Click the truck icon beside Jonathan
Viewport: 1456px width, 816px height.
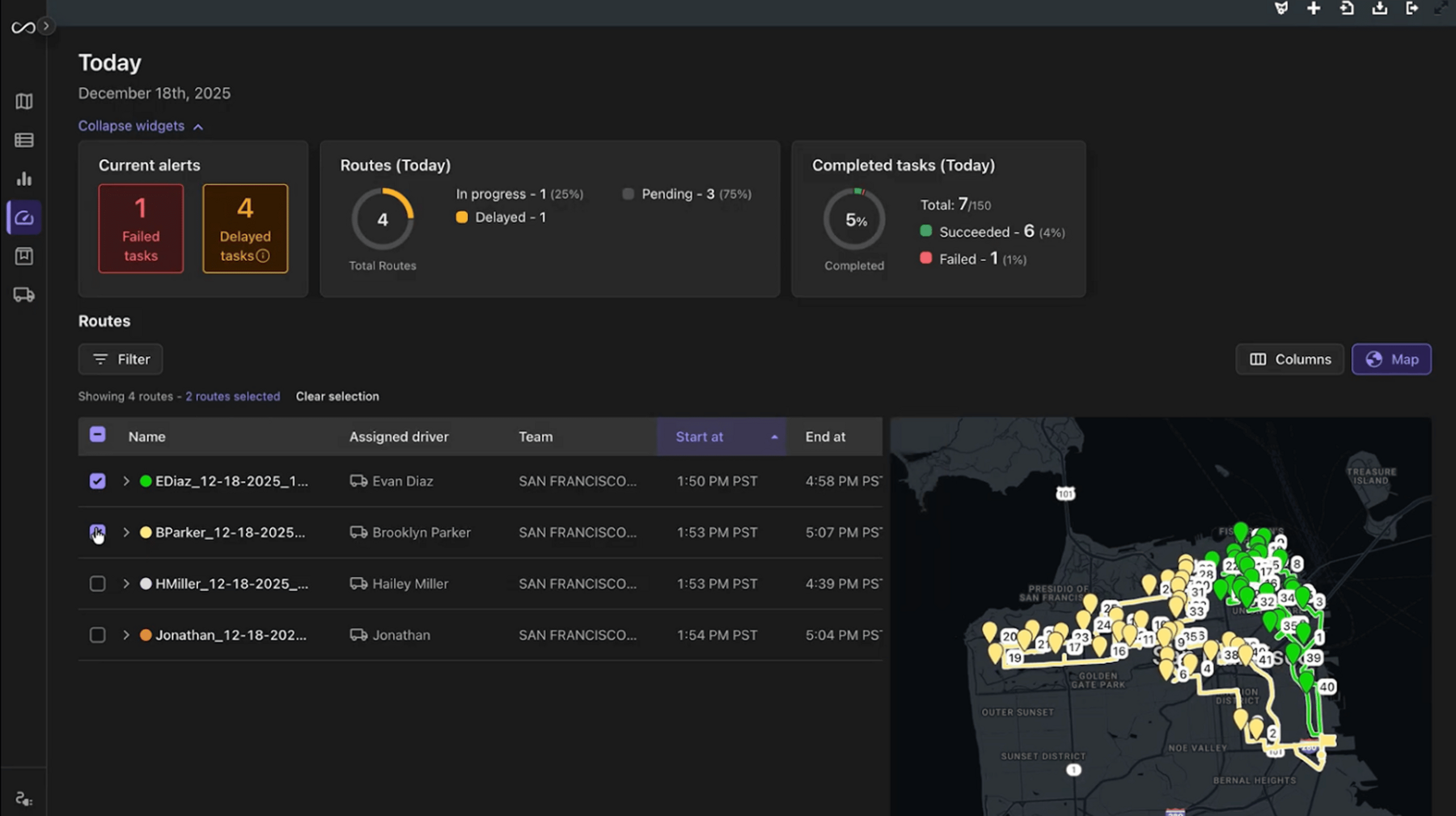(x=358, y=635)
